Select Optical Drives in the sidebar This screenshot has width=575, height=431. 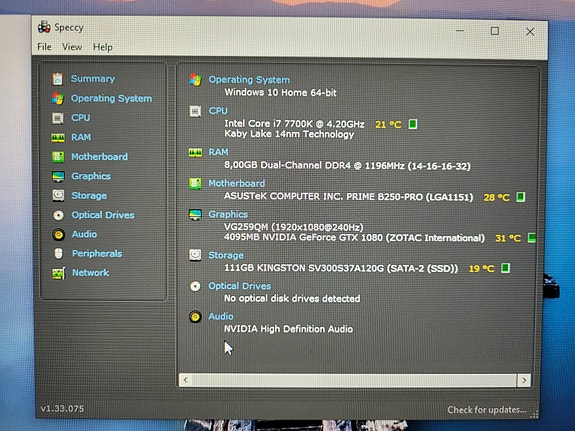[103, 215]
